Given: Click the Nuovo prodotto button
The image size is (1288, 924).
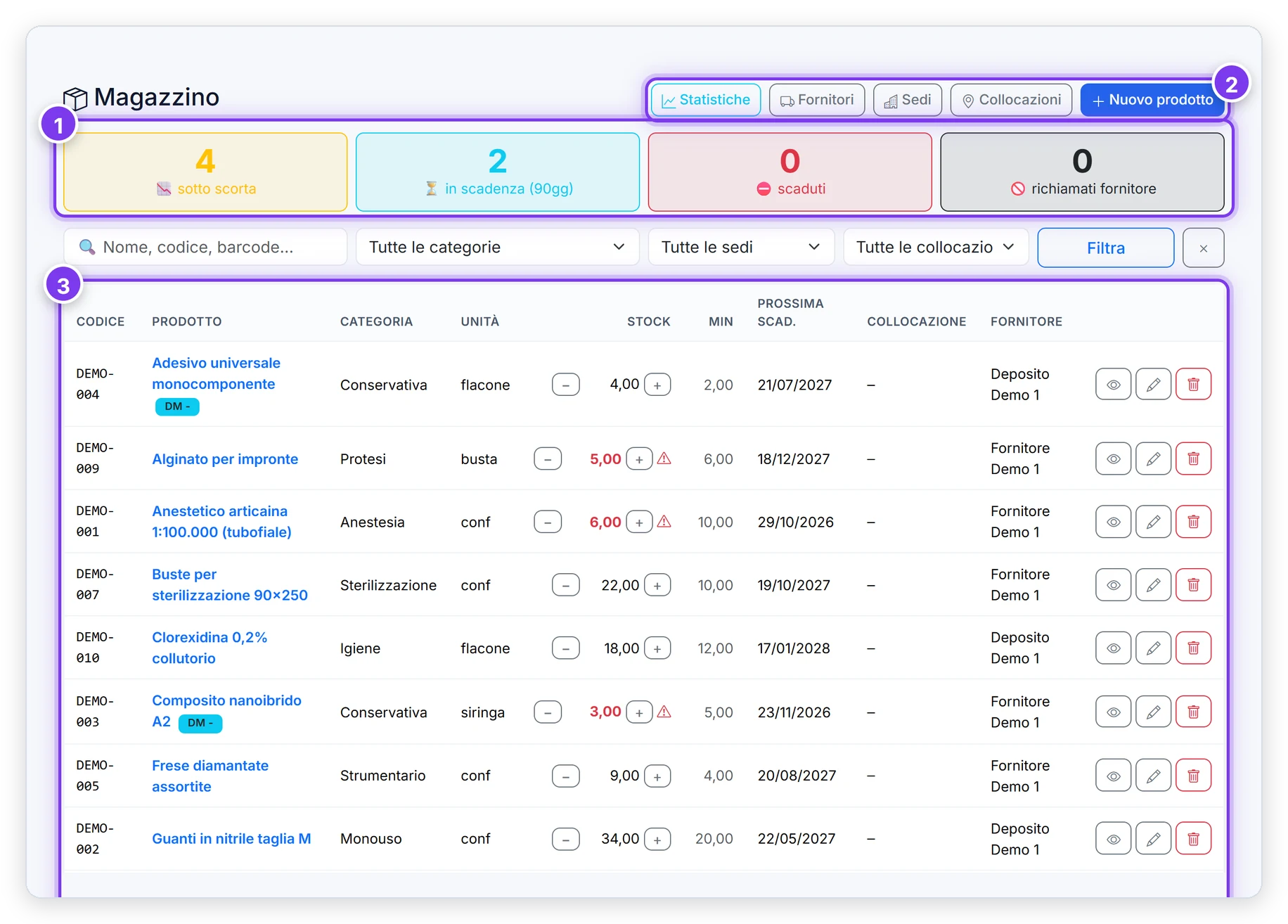Looking at the screenshot, I should coord(1152,100).
